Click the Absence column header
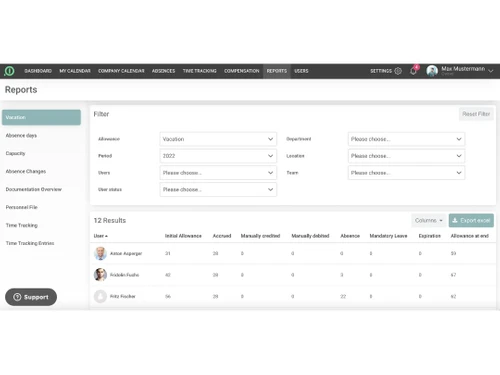The image size is (500, 375). coord(350,236)
